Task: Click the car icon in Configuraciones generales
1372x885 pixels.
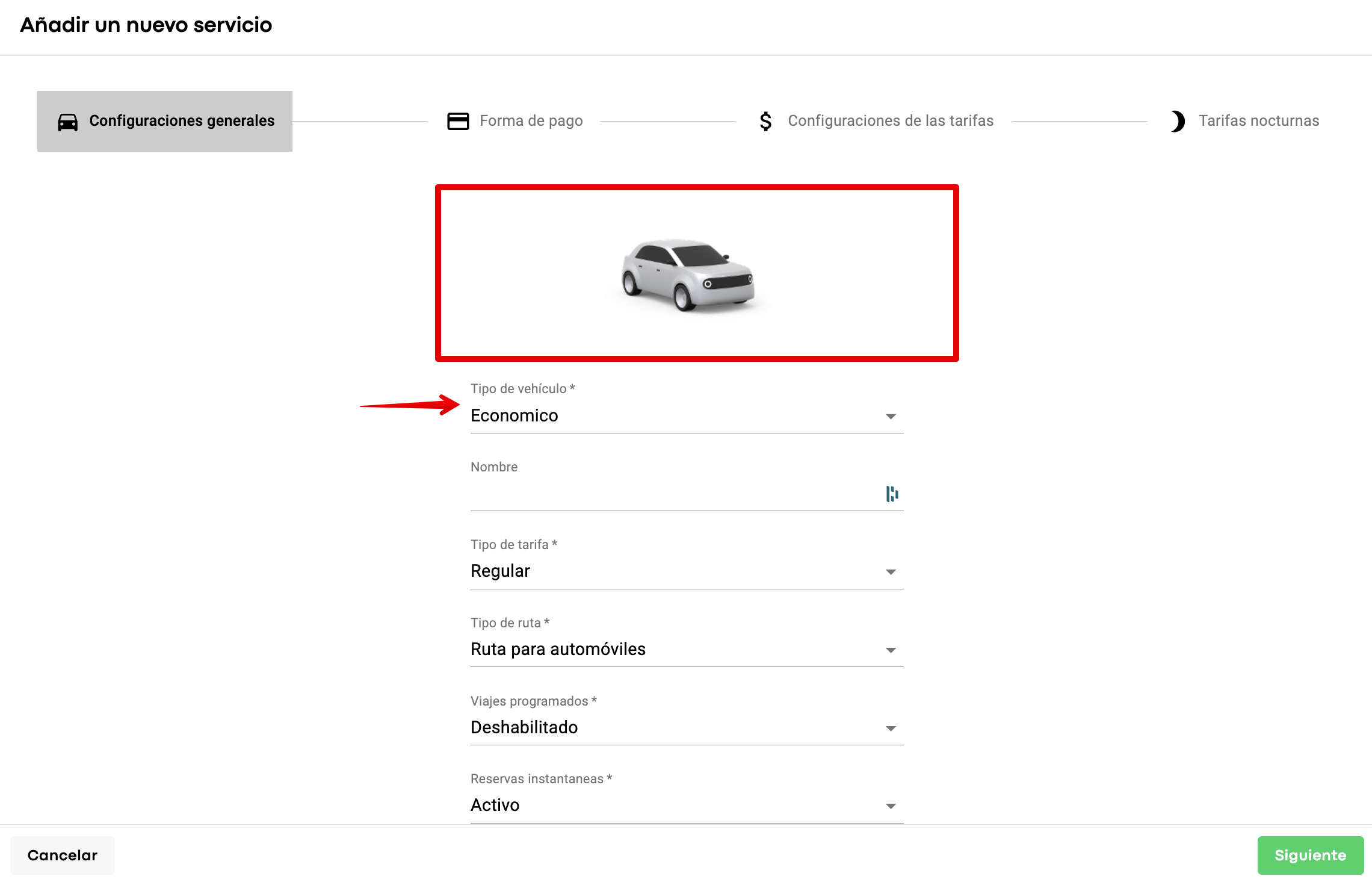Action: [67, 122]
